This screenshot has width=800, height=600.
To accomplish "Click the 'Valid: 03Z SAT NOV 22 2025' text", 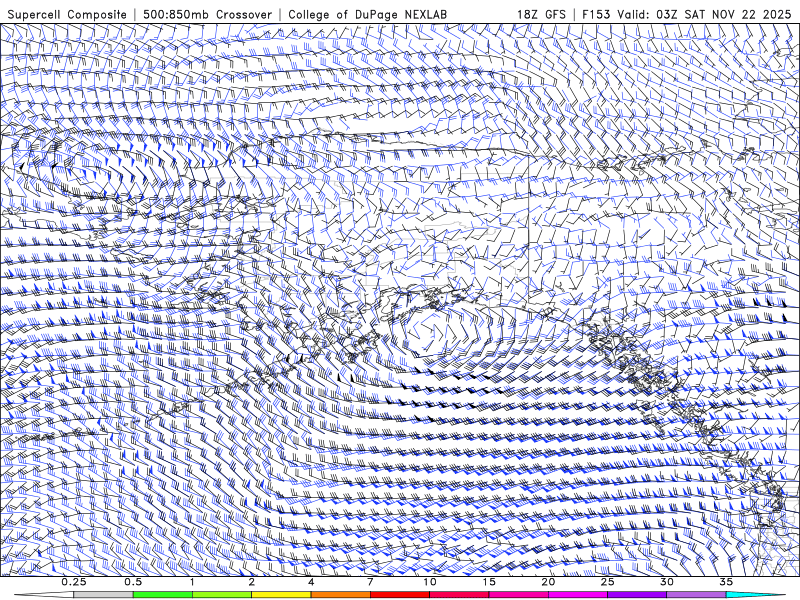I will tap(705, 14).
